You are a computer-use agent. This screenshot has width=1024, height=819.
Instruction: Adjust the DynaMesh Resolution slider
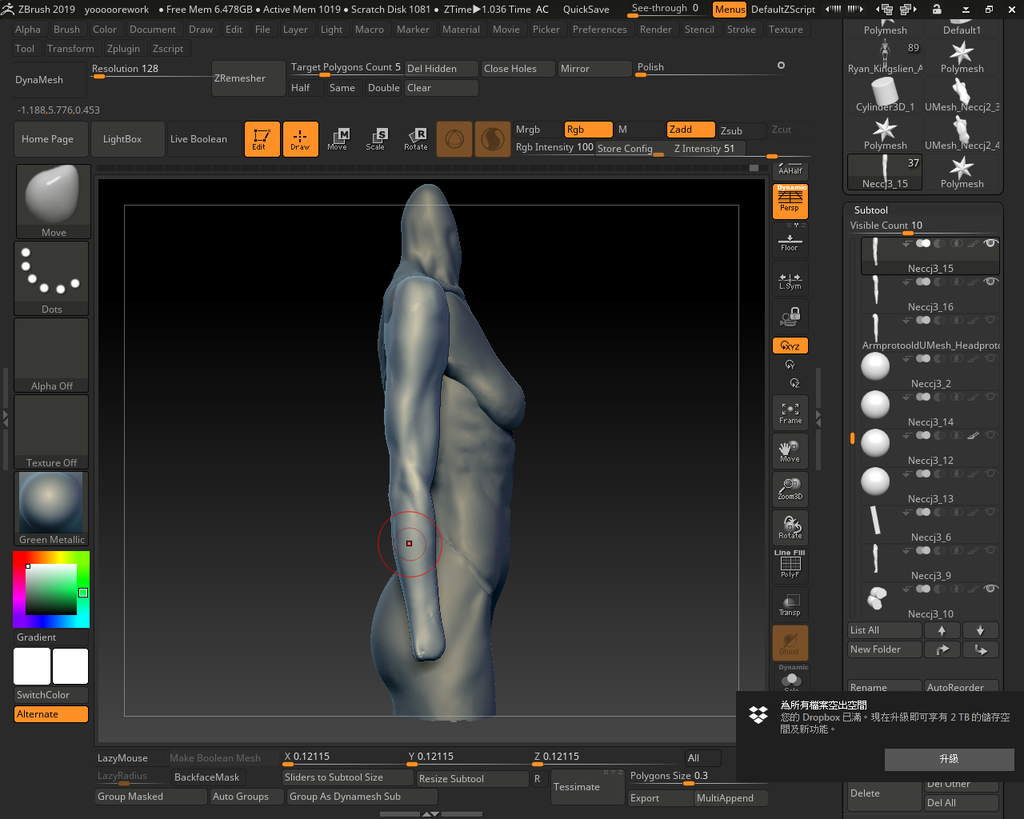(x=150, y=70)
